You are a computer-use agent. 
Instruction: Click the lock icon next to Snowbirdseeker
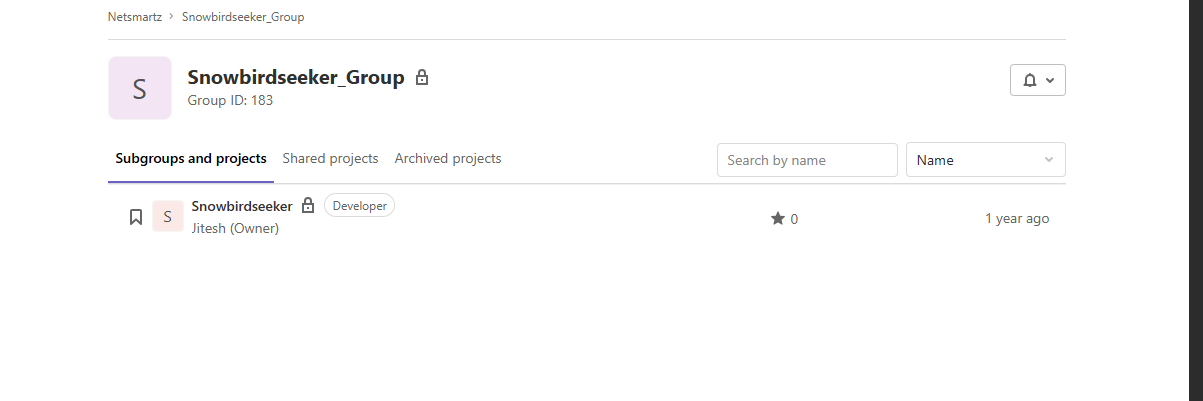[308, 205]
